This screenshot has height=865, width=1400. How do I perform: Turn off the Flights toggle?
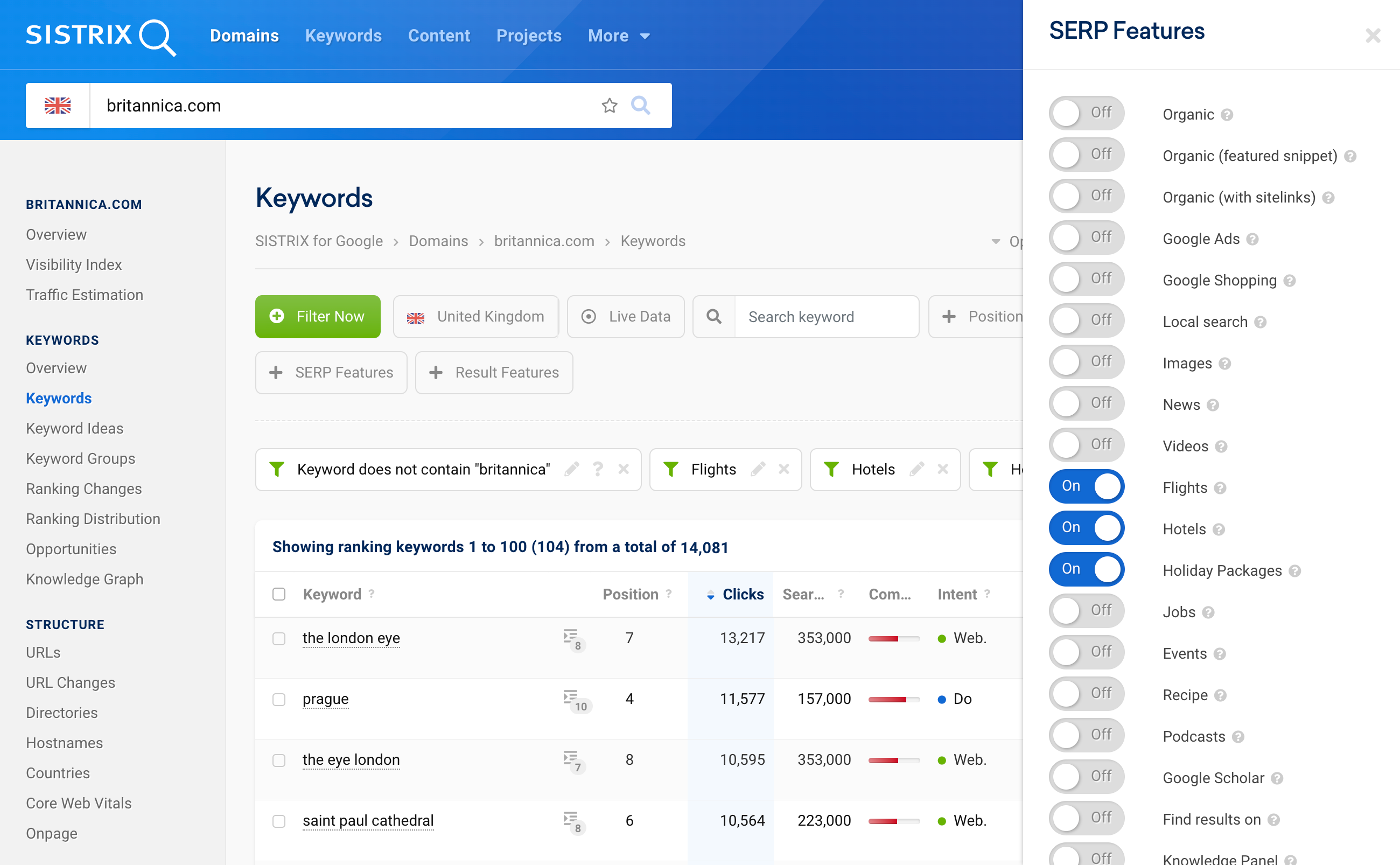click(1086, 486)
